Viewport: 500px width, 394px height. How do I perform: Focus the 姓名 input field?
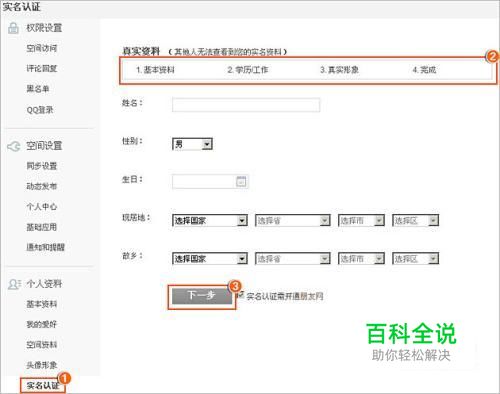pyautogui.click(x=246, y=105)
